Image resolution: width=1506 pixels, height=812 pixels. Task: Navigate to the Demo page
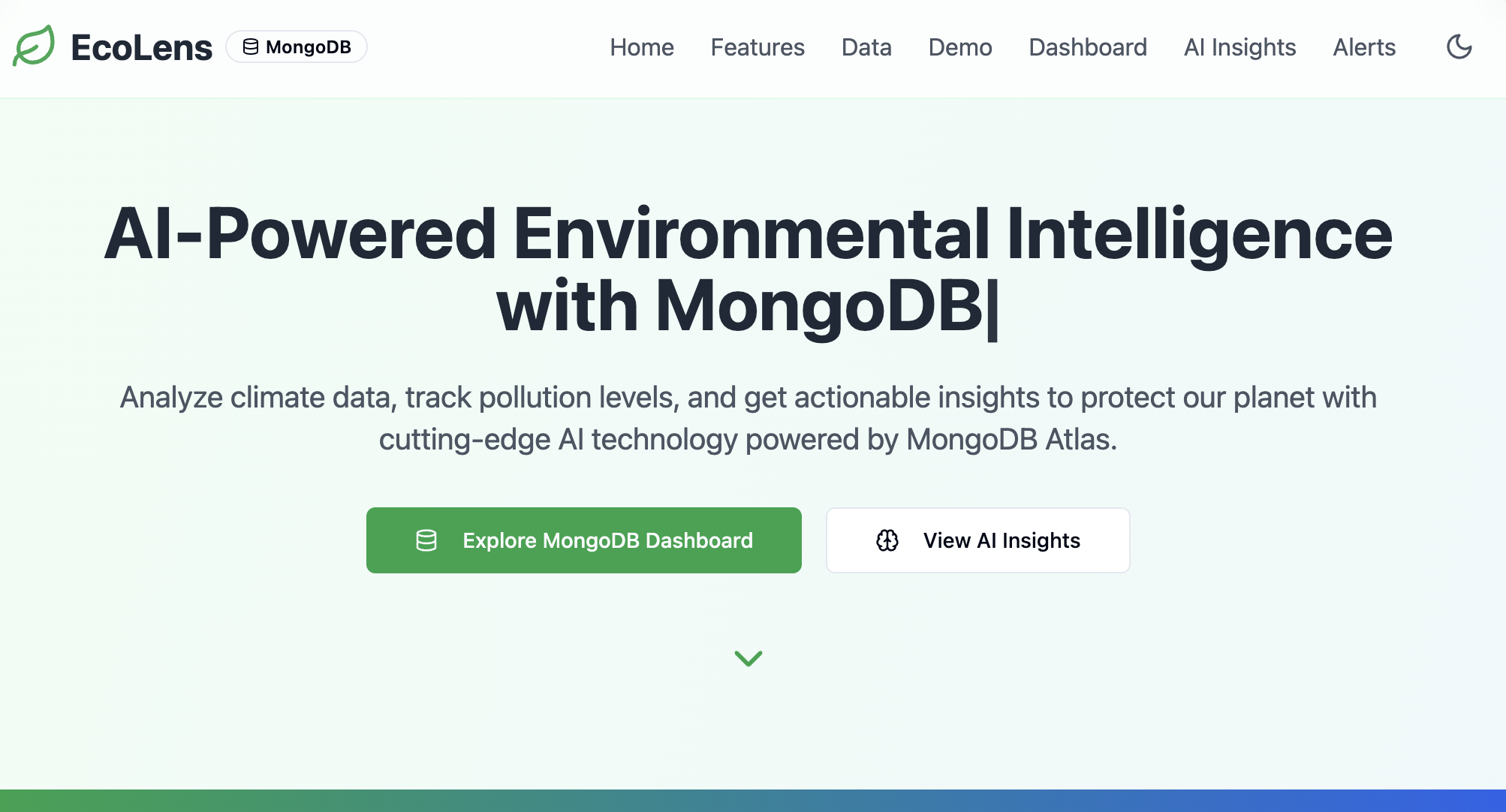[x=959, y=47]
